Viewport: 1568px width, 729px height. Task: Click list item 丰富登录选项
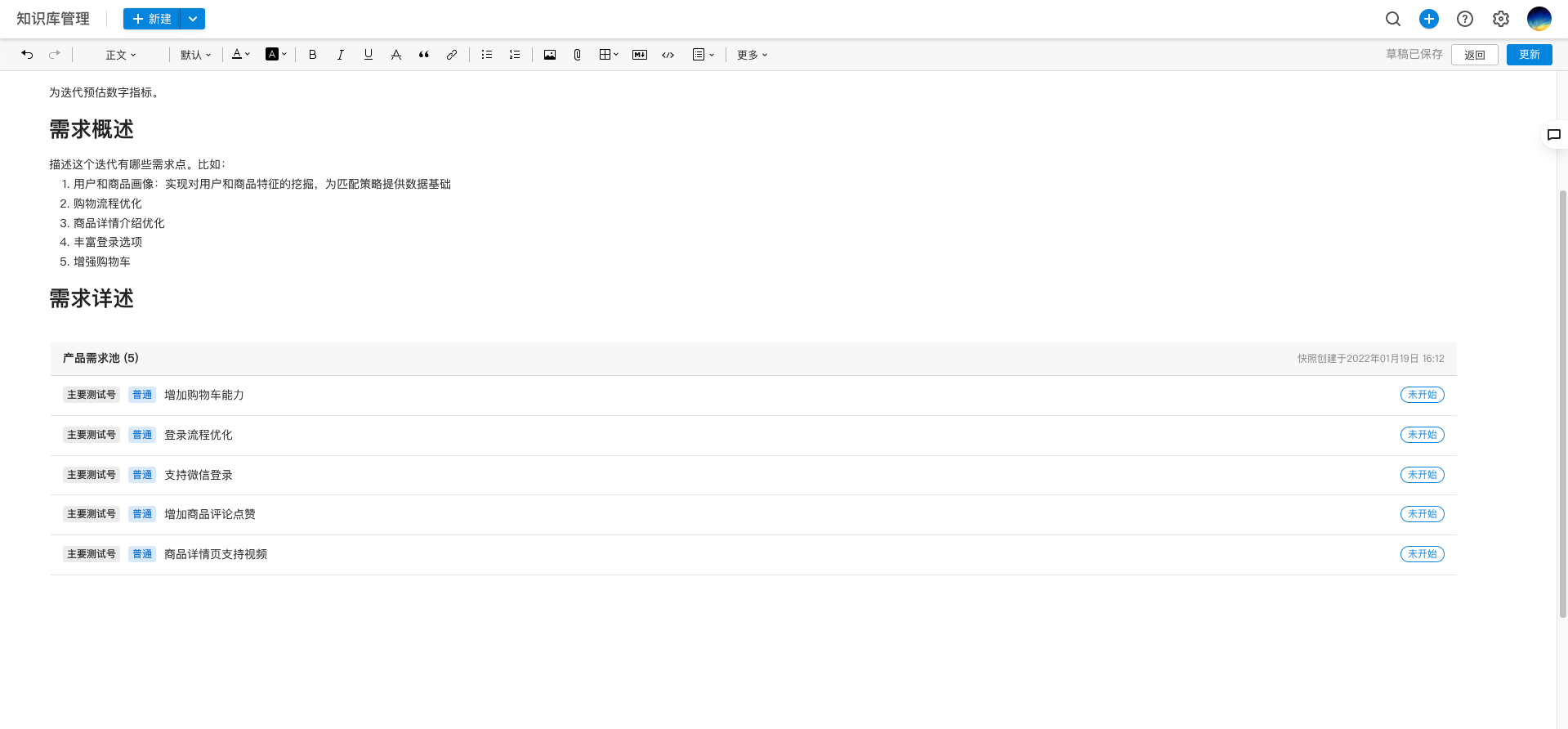coord(108,242)
